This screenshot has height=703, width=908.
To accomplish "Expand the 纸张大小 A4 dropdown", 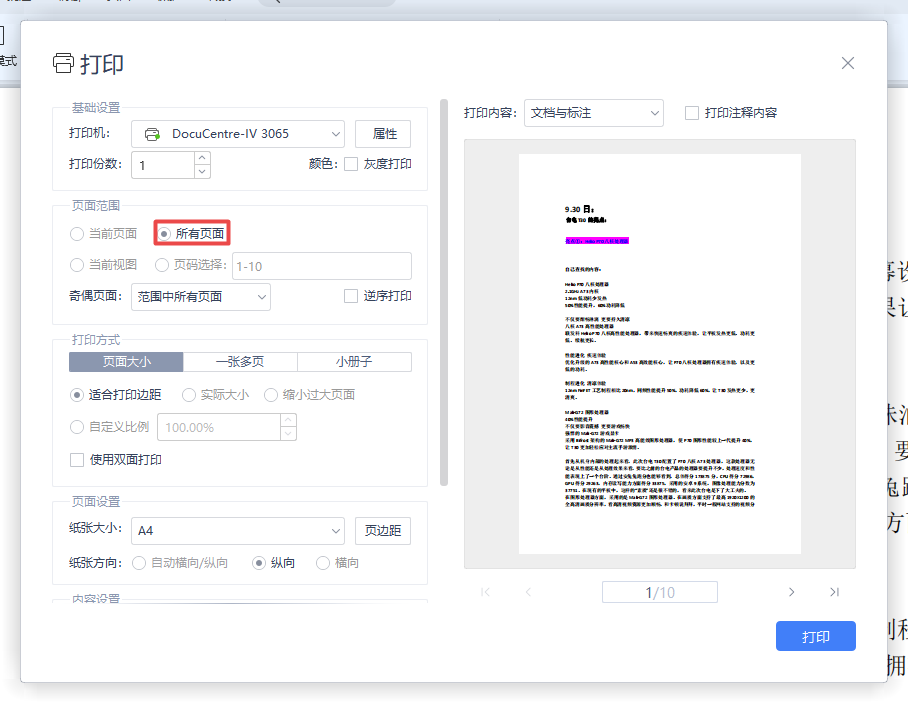I will pos(239,530).
